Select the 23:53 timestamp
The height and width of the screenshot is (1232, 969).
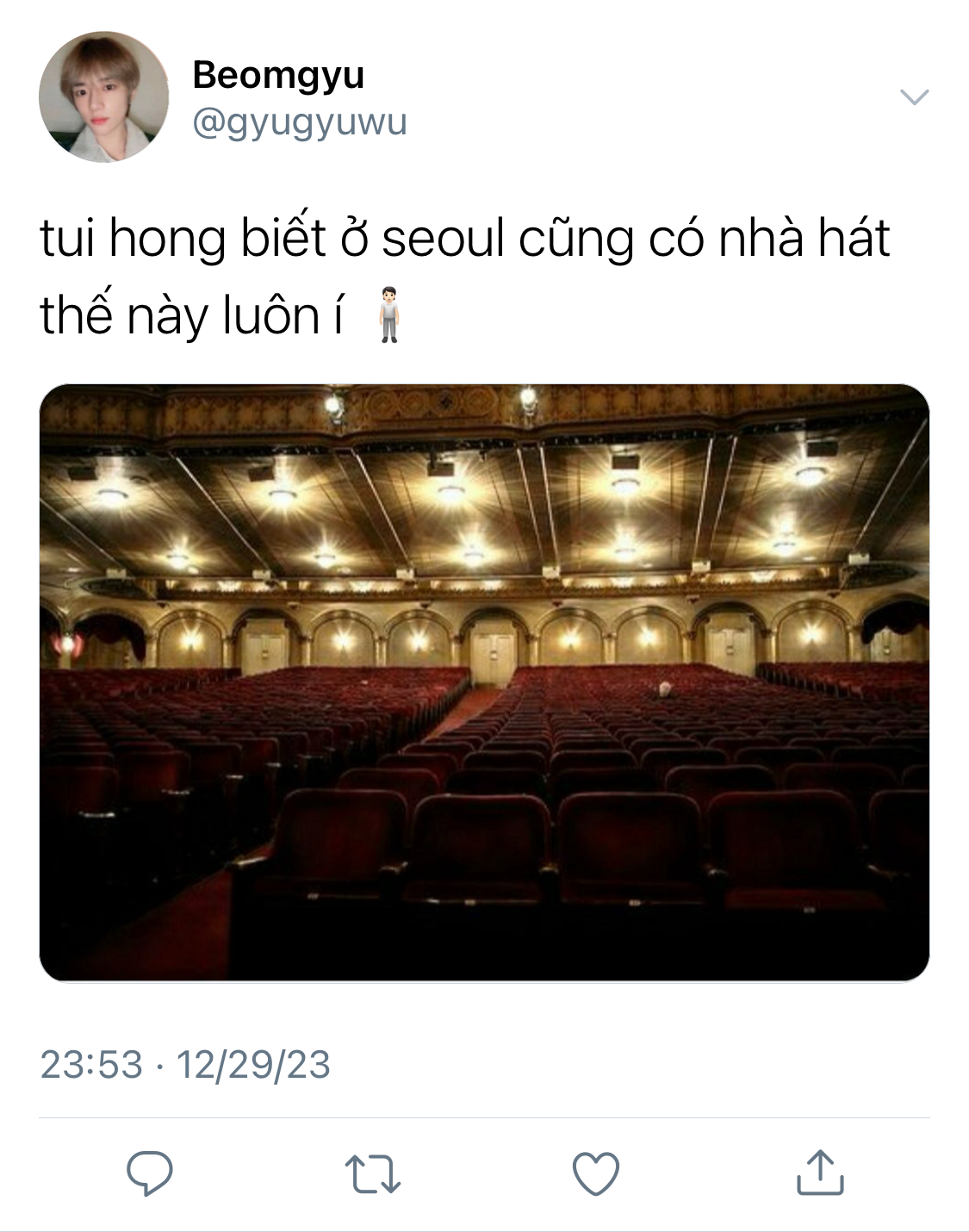[x=91, y=1064]
